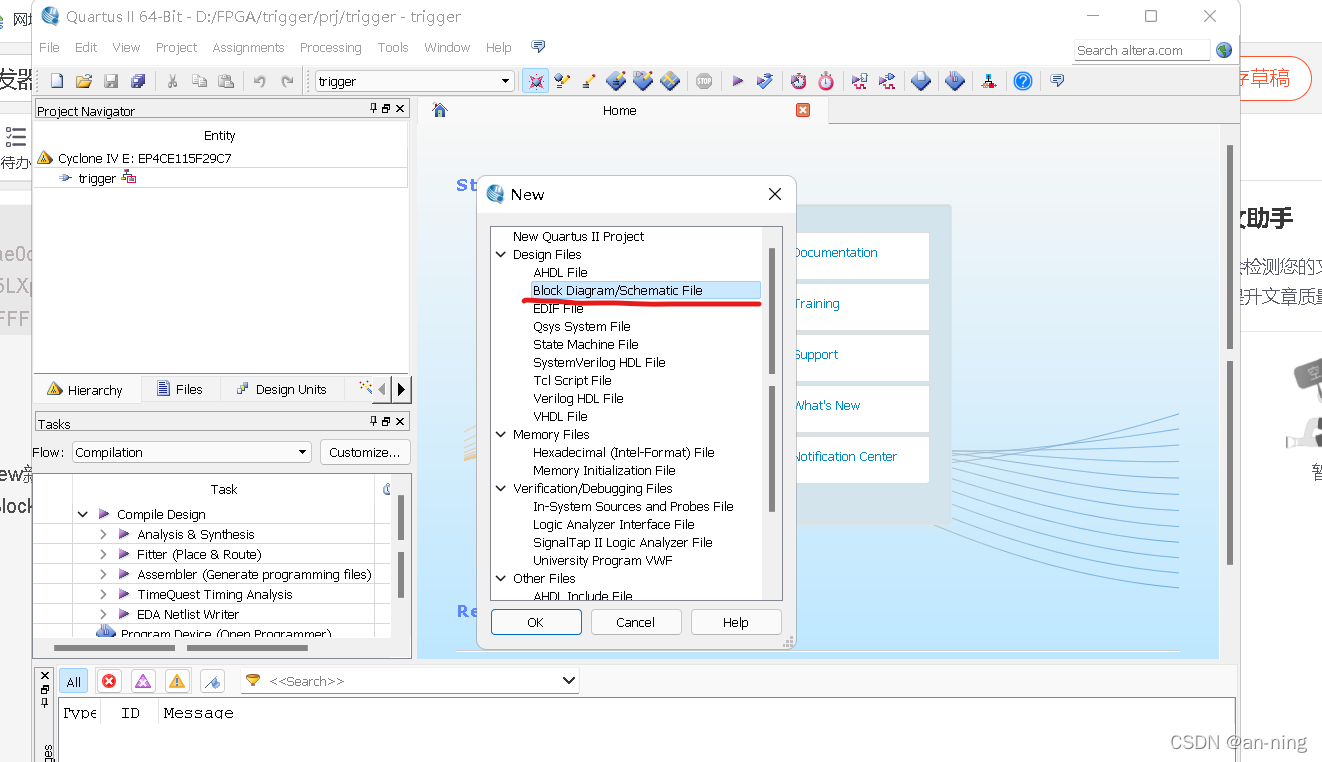Close the Tasks panel
This screenshot has width=1322, height=762.
click(400, 421)
